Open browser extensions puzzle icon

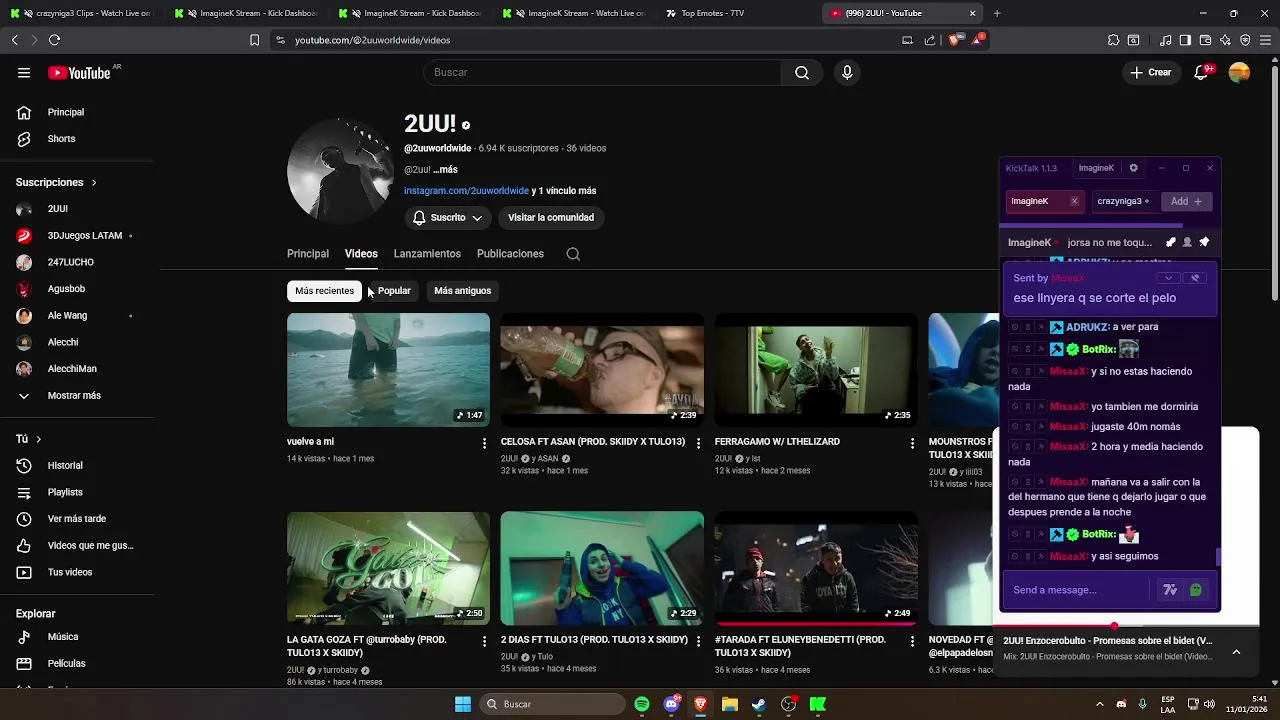1113,40
